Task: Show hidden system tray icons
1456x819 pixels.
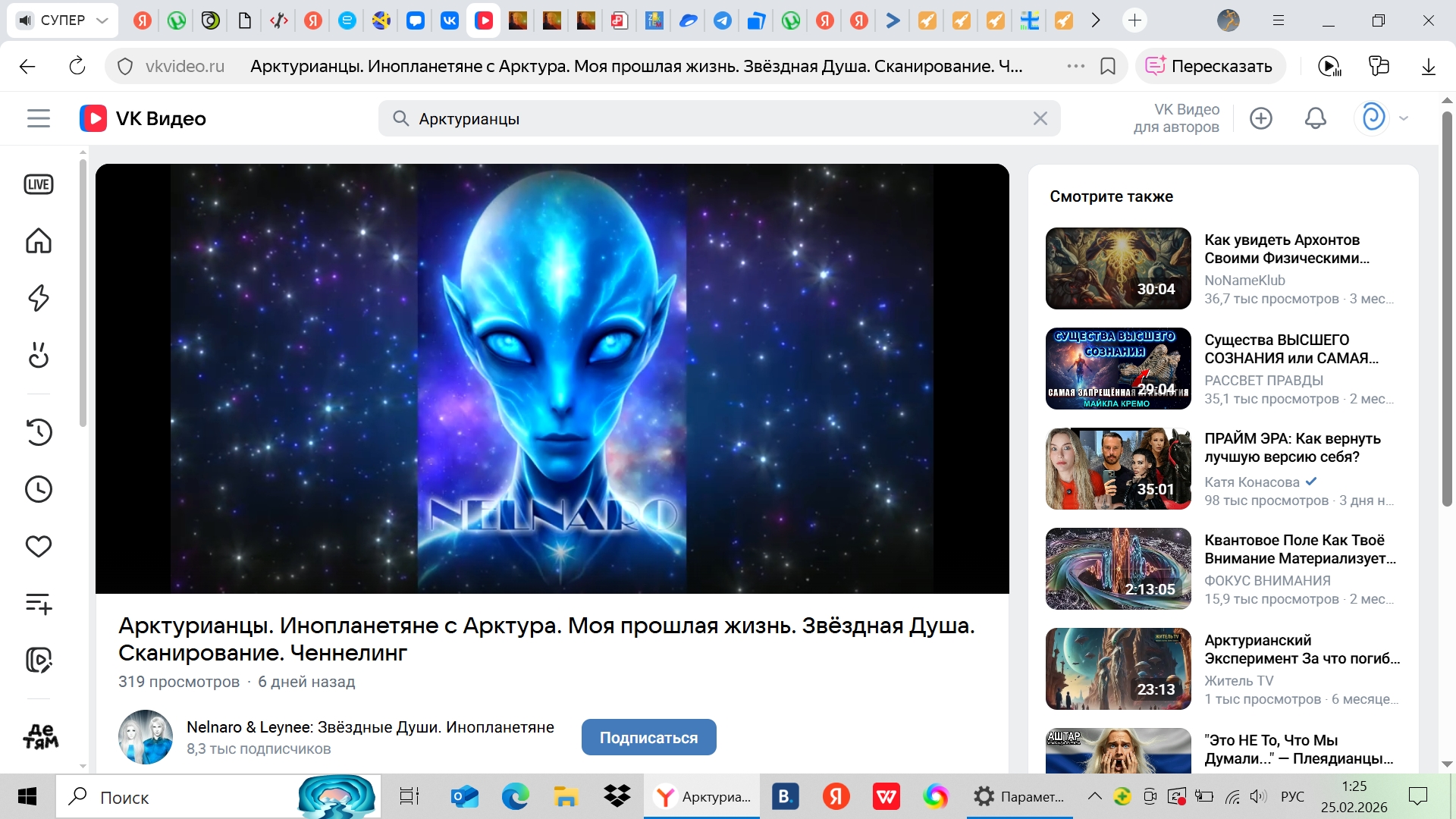Action: [1094, 796]
